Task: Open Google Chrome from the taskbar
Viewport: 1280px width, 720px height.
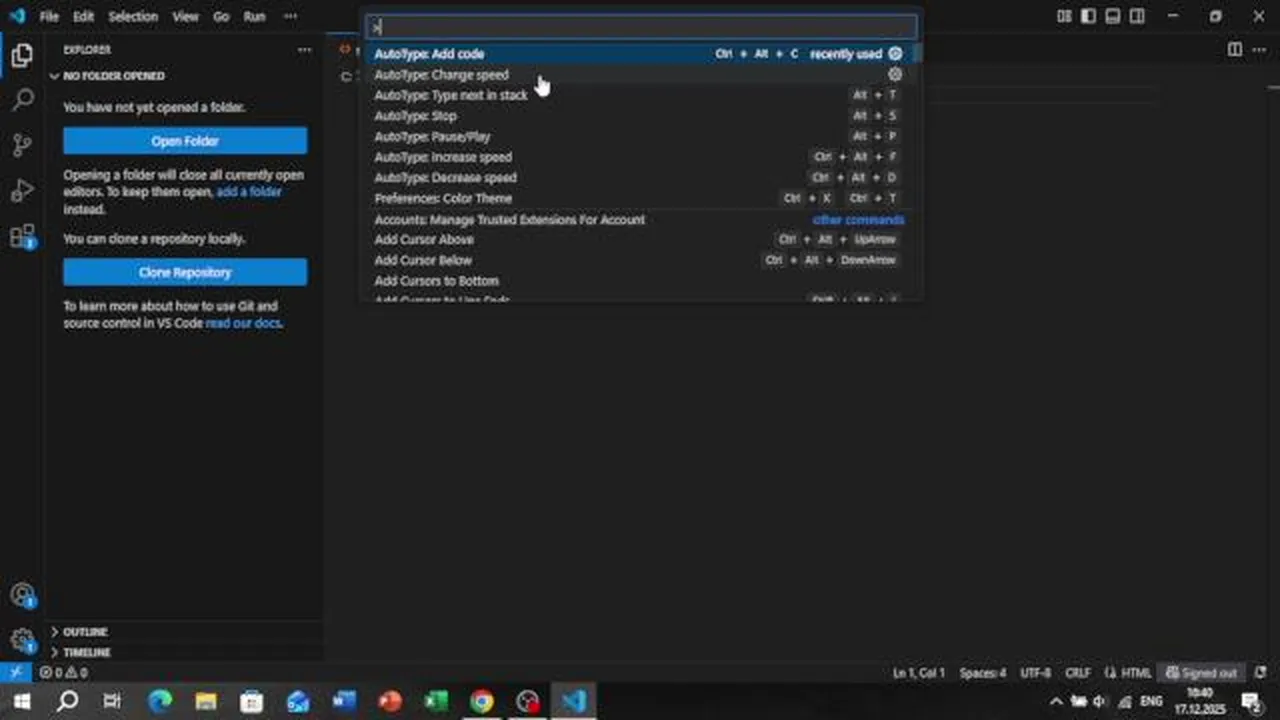Action: 482,701
